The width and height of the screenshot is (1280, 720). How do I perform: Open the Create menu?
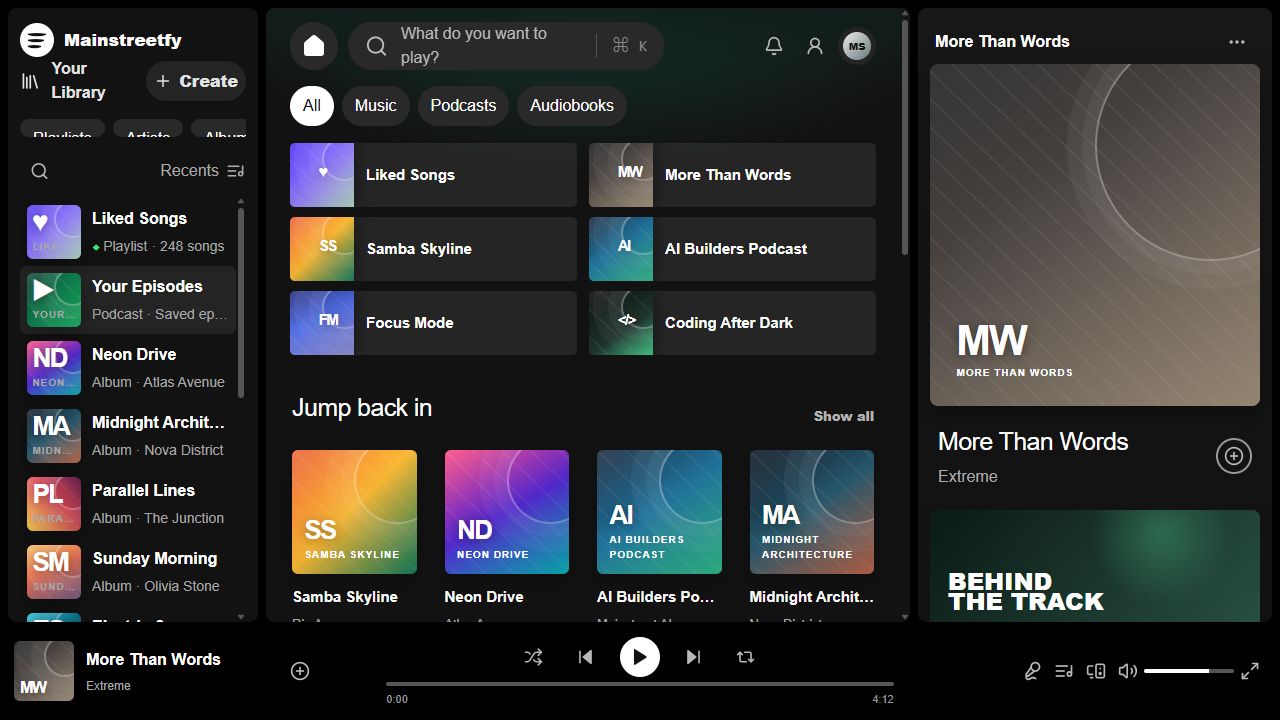[196, 81]
